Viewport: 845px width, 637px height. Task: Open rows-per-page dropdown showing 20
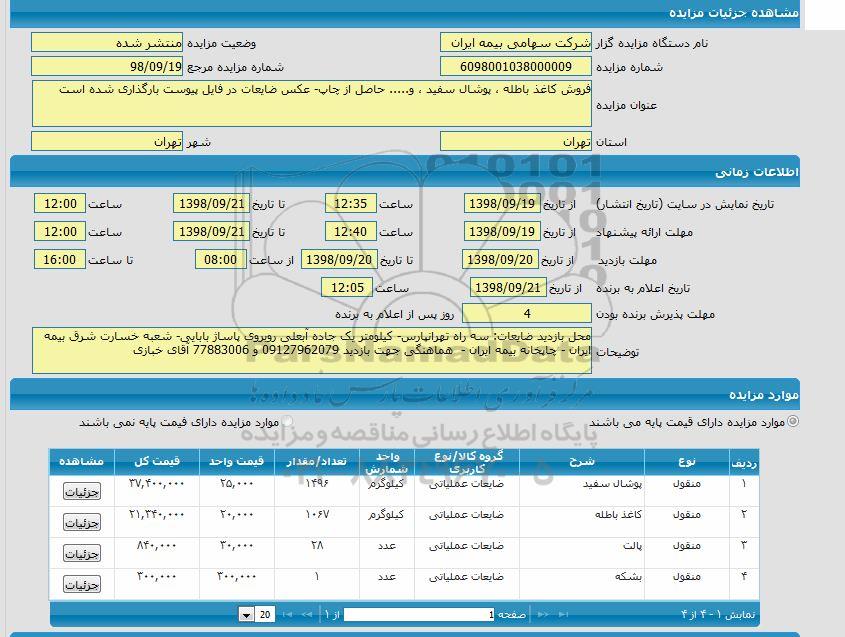tap(257, 614)
